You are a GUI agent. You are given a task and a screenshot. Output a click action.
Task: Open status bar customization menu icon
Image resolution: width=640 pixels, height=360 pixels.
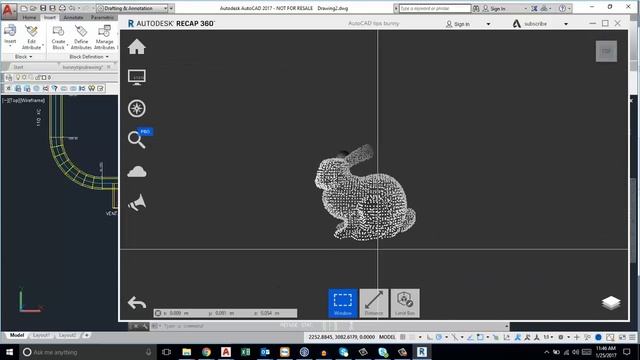tap(632, 337)
